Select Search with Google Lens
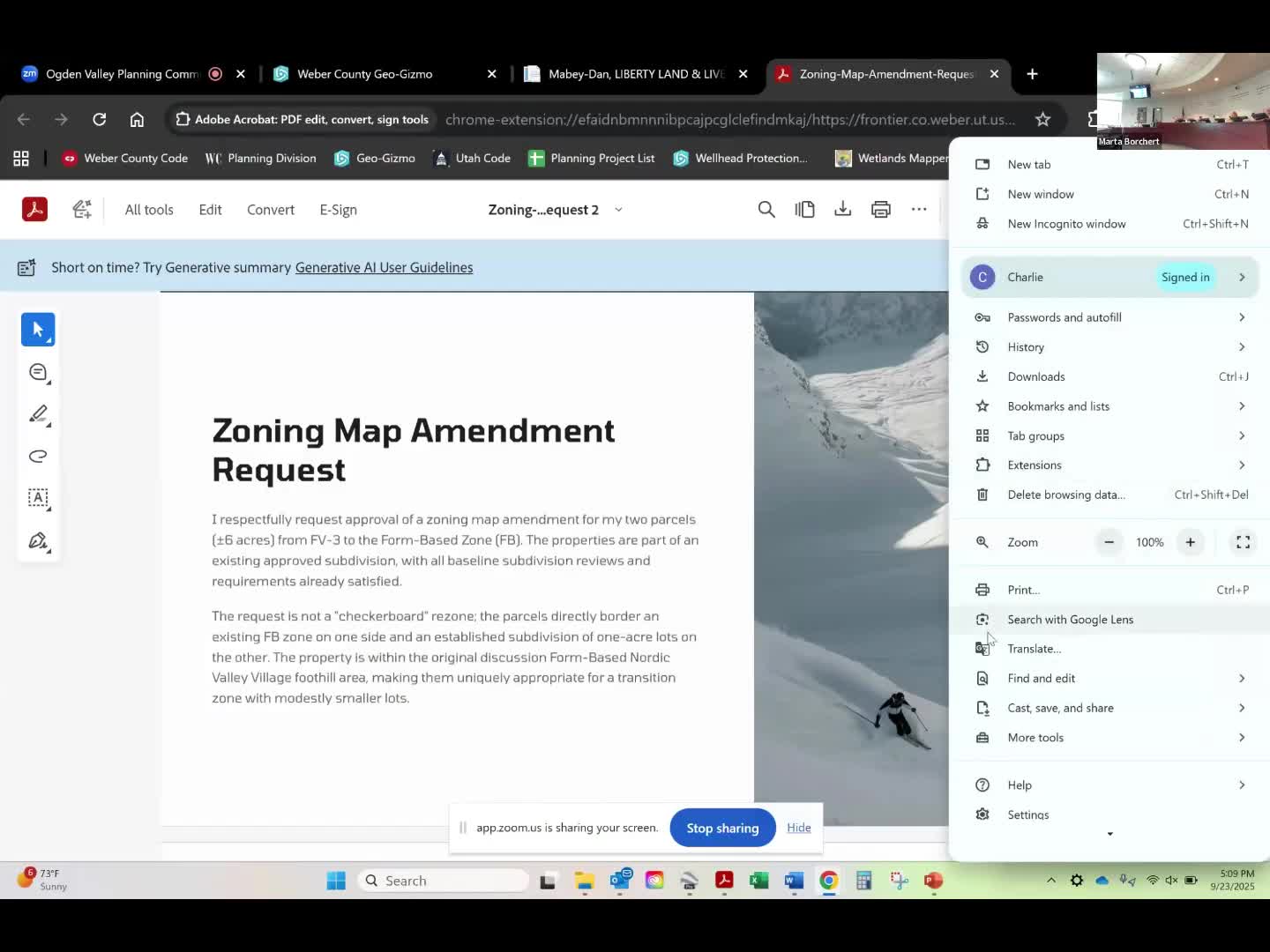Screen dimensions: 1270x952 click(x=1109, y=620)
